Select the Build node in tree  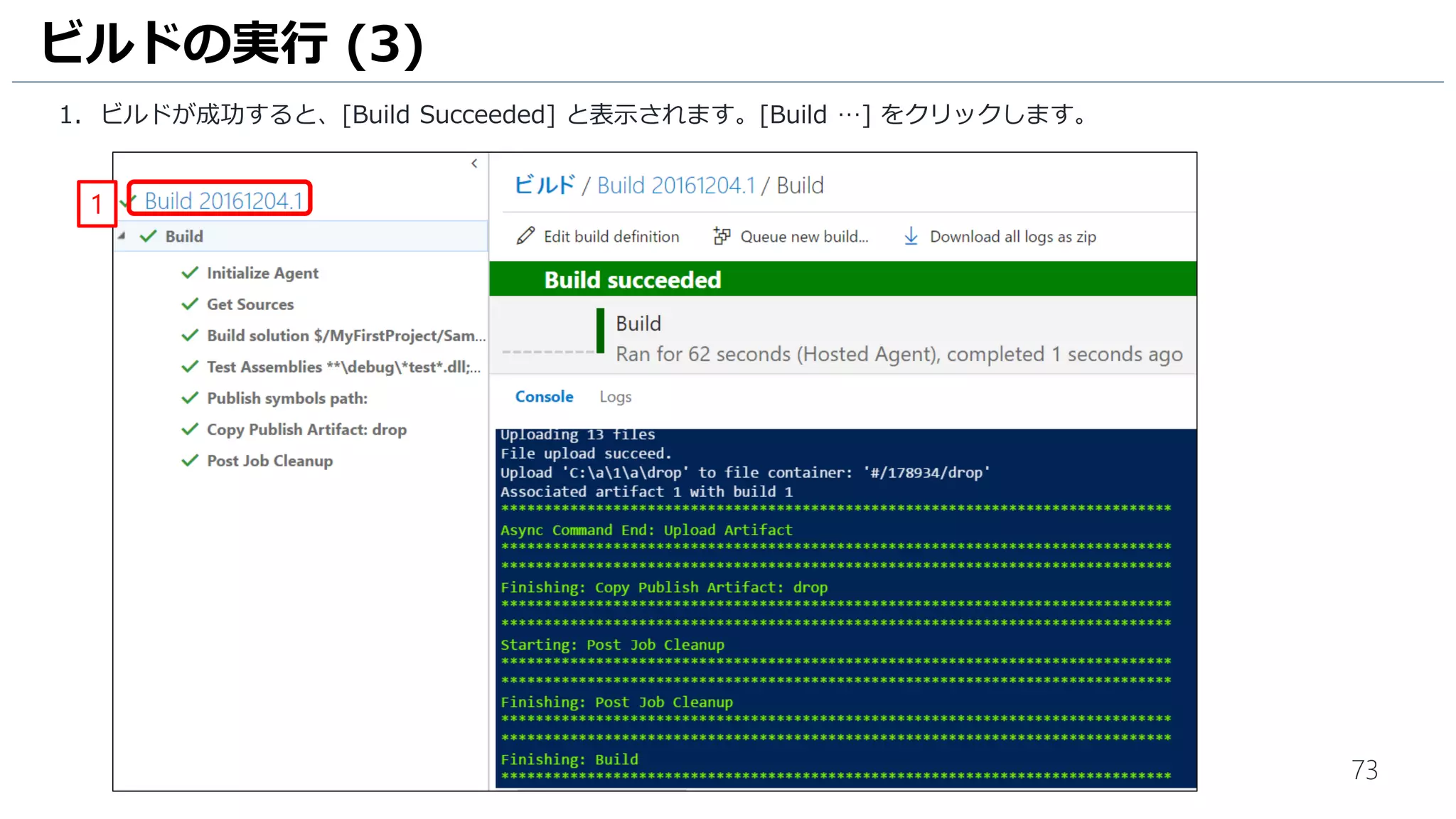click(x=301, y=236)
